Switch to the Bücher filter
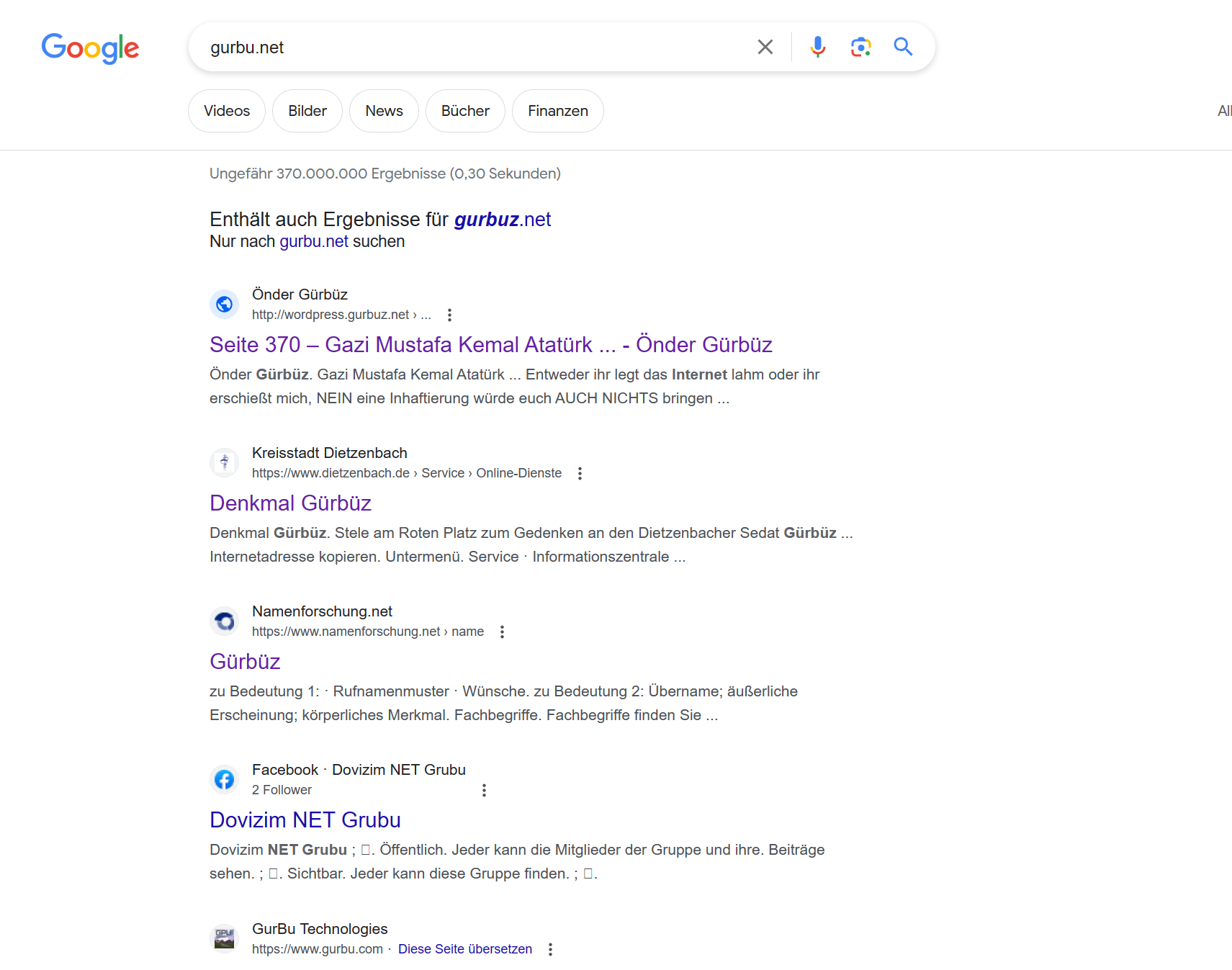 (x=465, y=111)
